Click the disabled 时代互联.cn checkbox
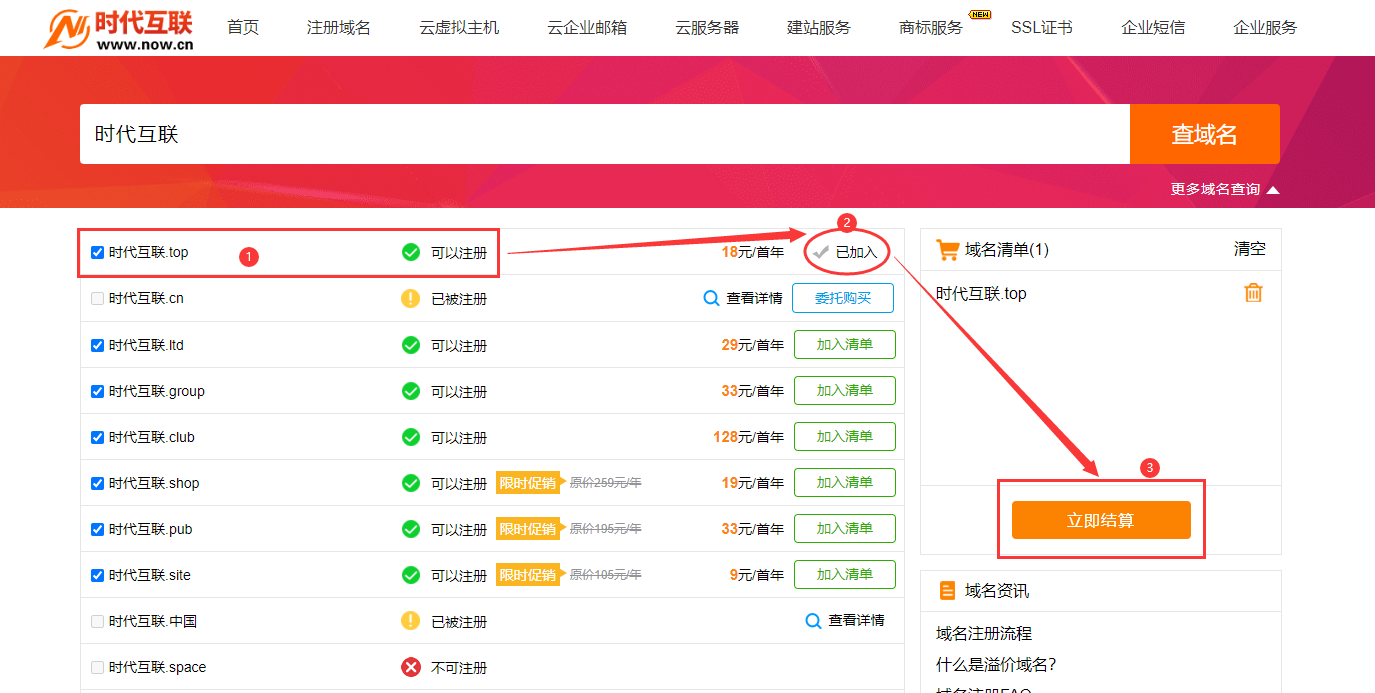 point(97,298)
